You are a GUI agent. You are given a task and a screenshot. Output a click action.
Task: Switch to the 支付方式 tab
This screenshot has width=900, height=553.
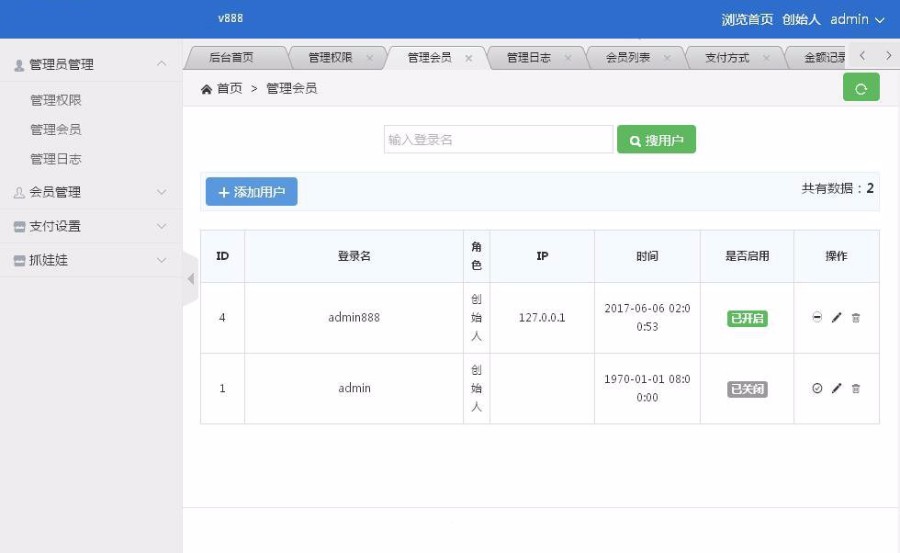[x=727, y=57]
